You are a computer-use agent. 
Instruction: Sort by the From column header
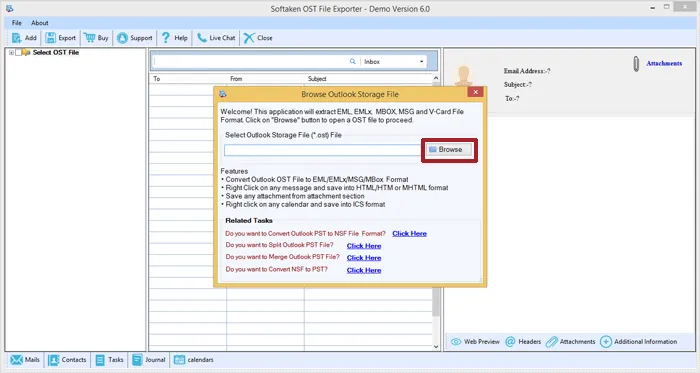265,79
